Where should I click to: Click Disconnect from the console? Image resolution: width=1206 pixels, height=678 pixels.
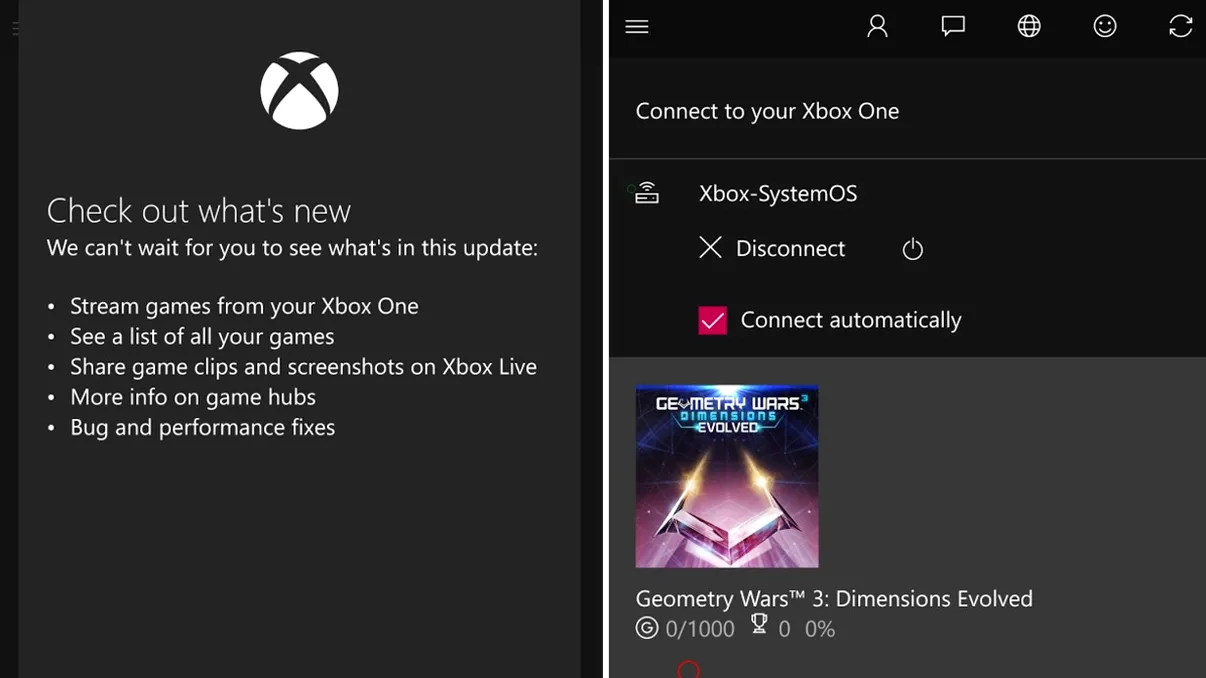point(772,248)
